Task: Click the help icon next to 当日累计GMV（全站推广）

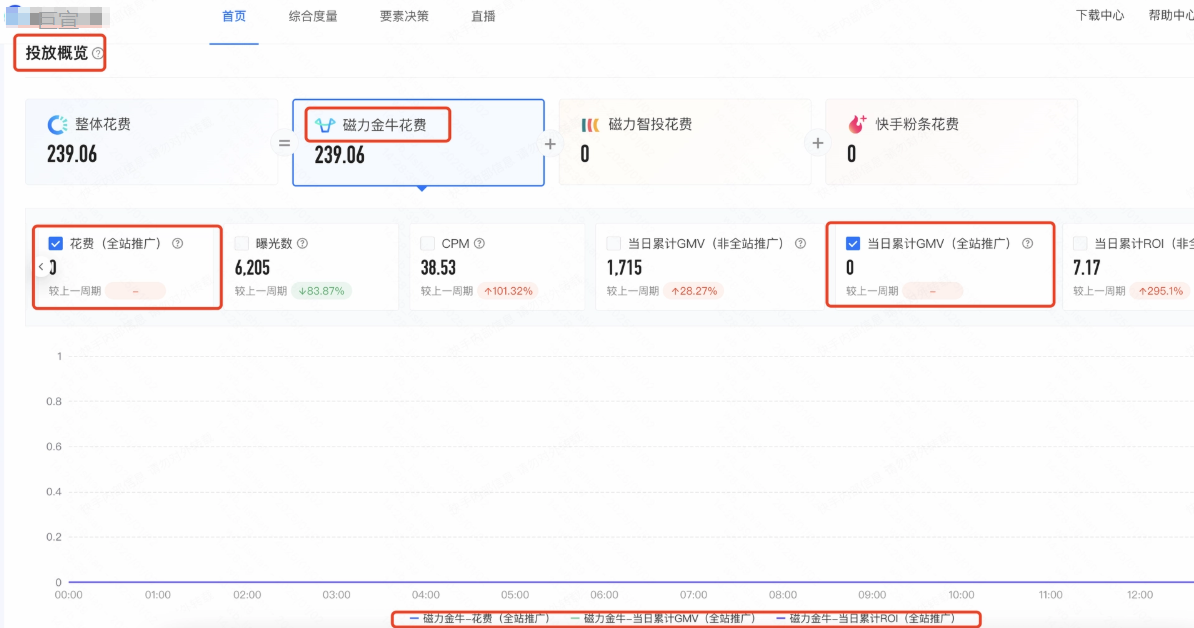Action: pos(1030,243)
